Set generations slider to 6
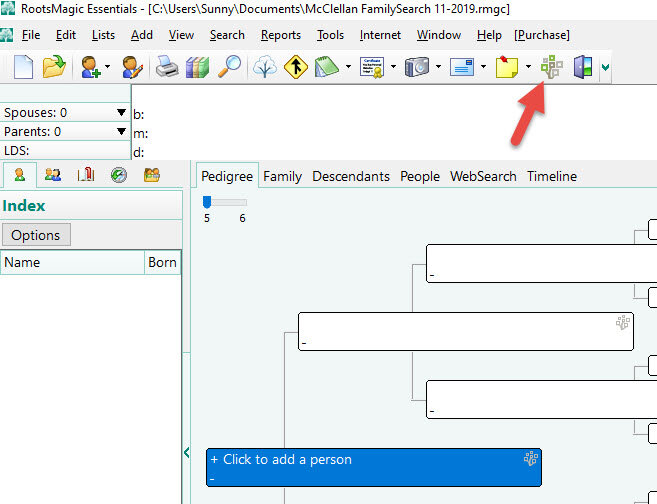This screenshot has width=657, height=504. click(243, 203)
